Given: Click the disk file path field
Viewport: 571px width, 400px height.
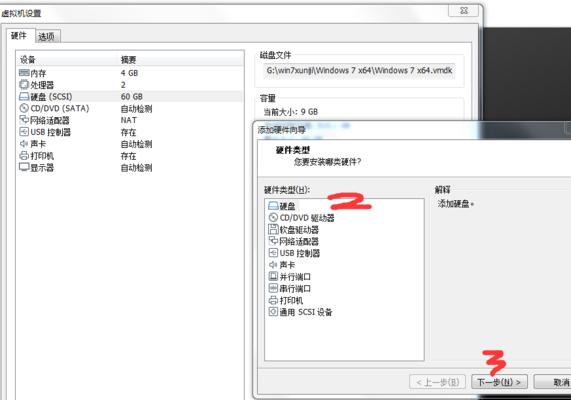Looking at the screenshot, I should pyautogui.click(x=359, y=70).
